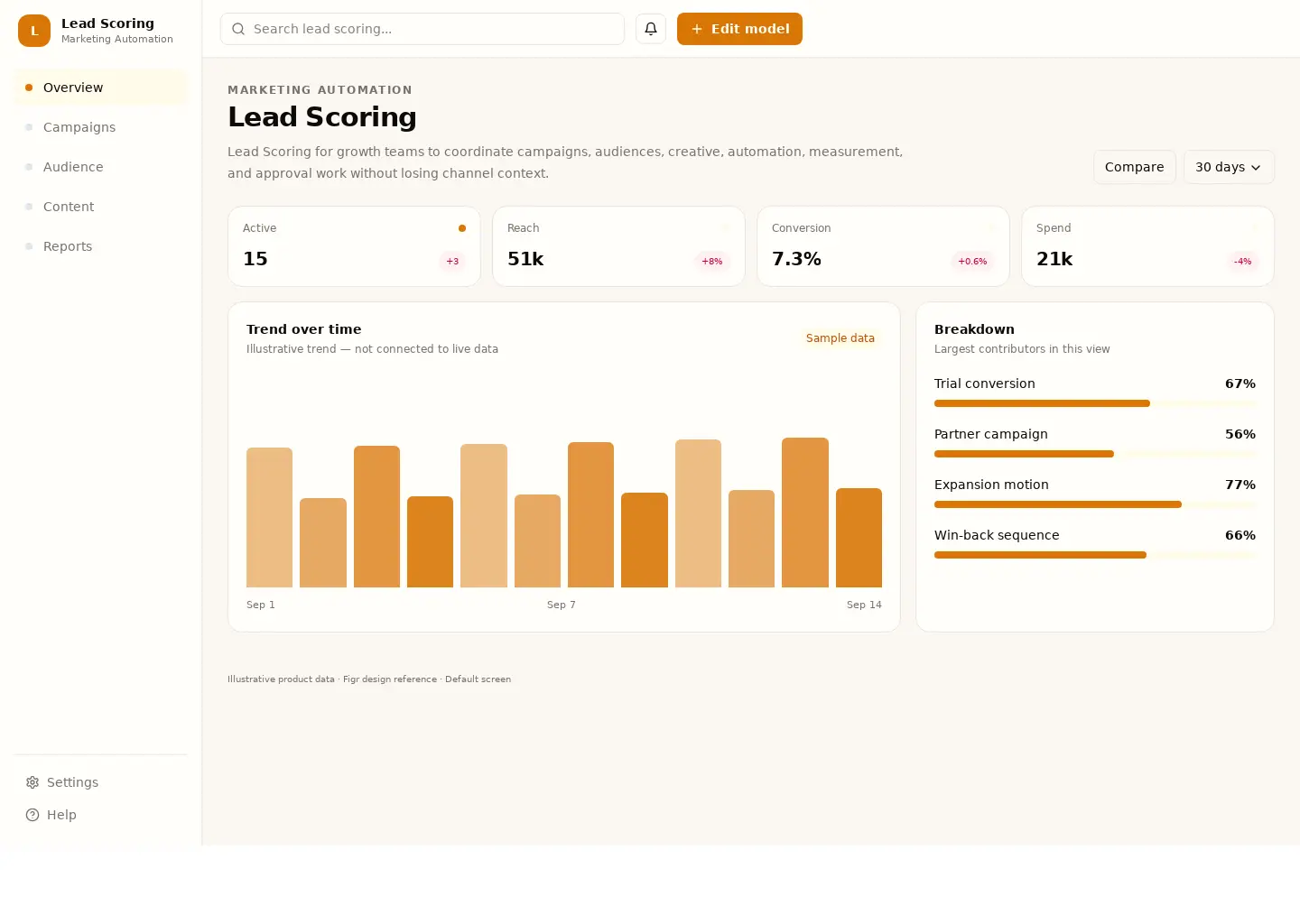
Task: Click the Active card status dot
Action: point(462,228)
